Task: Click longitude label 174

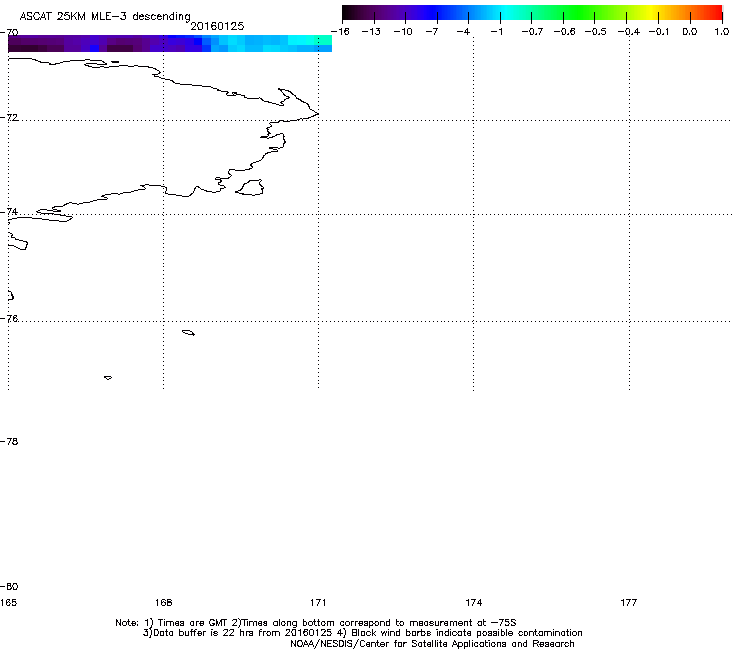Action: [x=473, y=602]
